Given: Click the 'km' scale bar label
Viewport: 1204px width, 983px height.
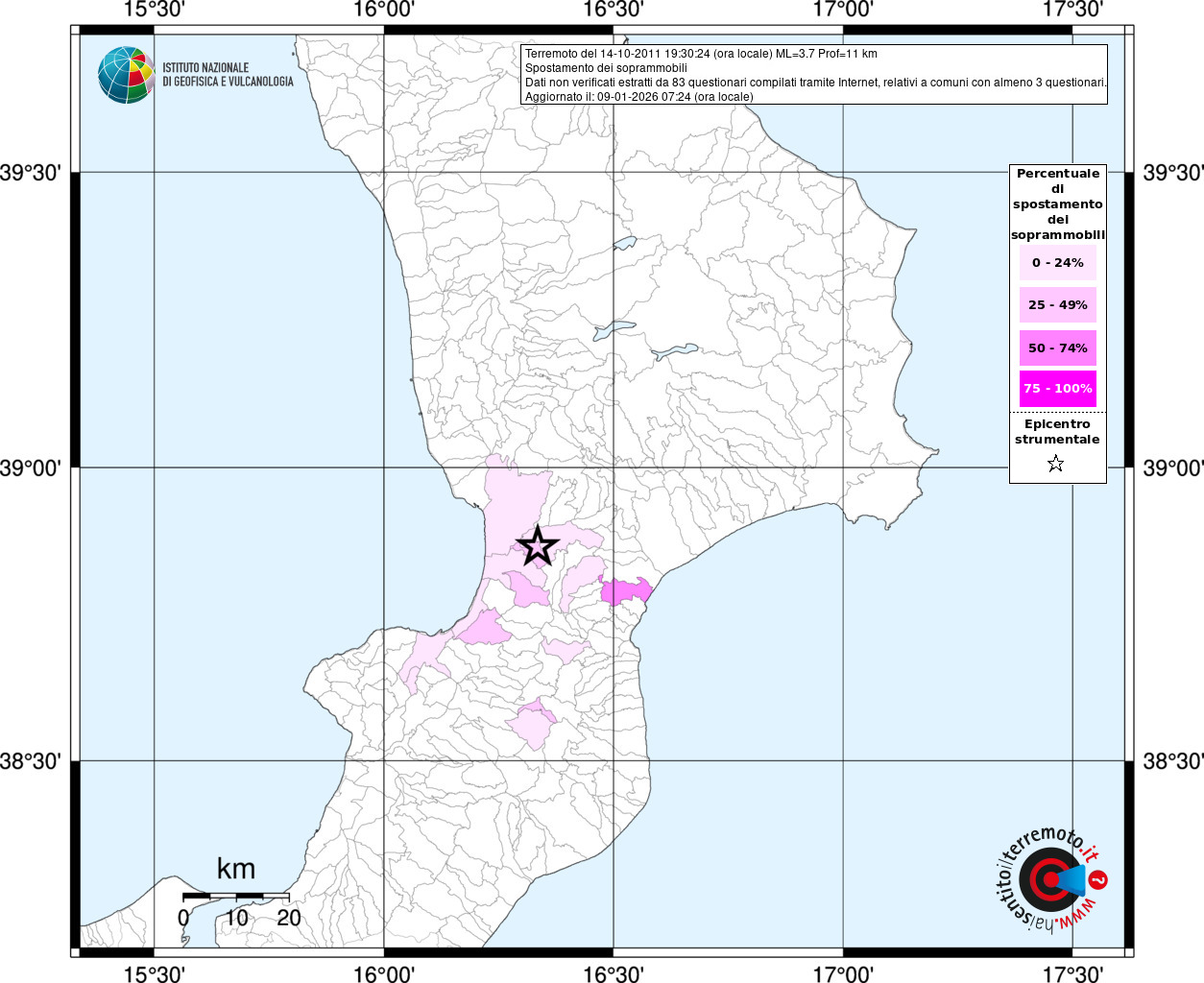Looking at the screenshot, I should [x=236, y=869].
